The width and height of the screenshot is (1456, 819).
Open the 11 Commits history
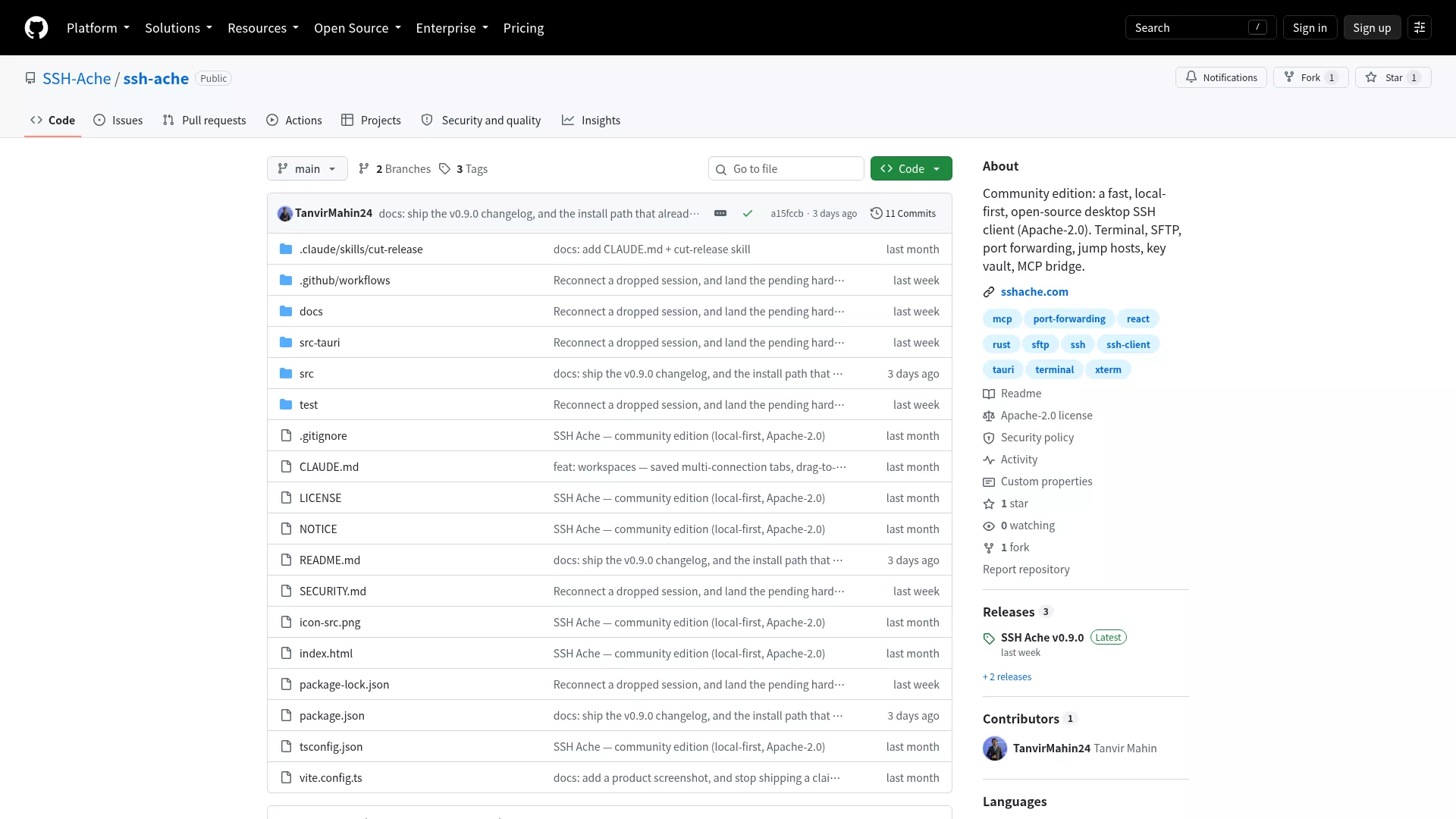click(903, 214)
